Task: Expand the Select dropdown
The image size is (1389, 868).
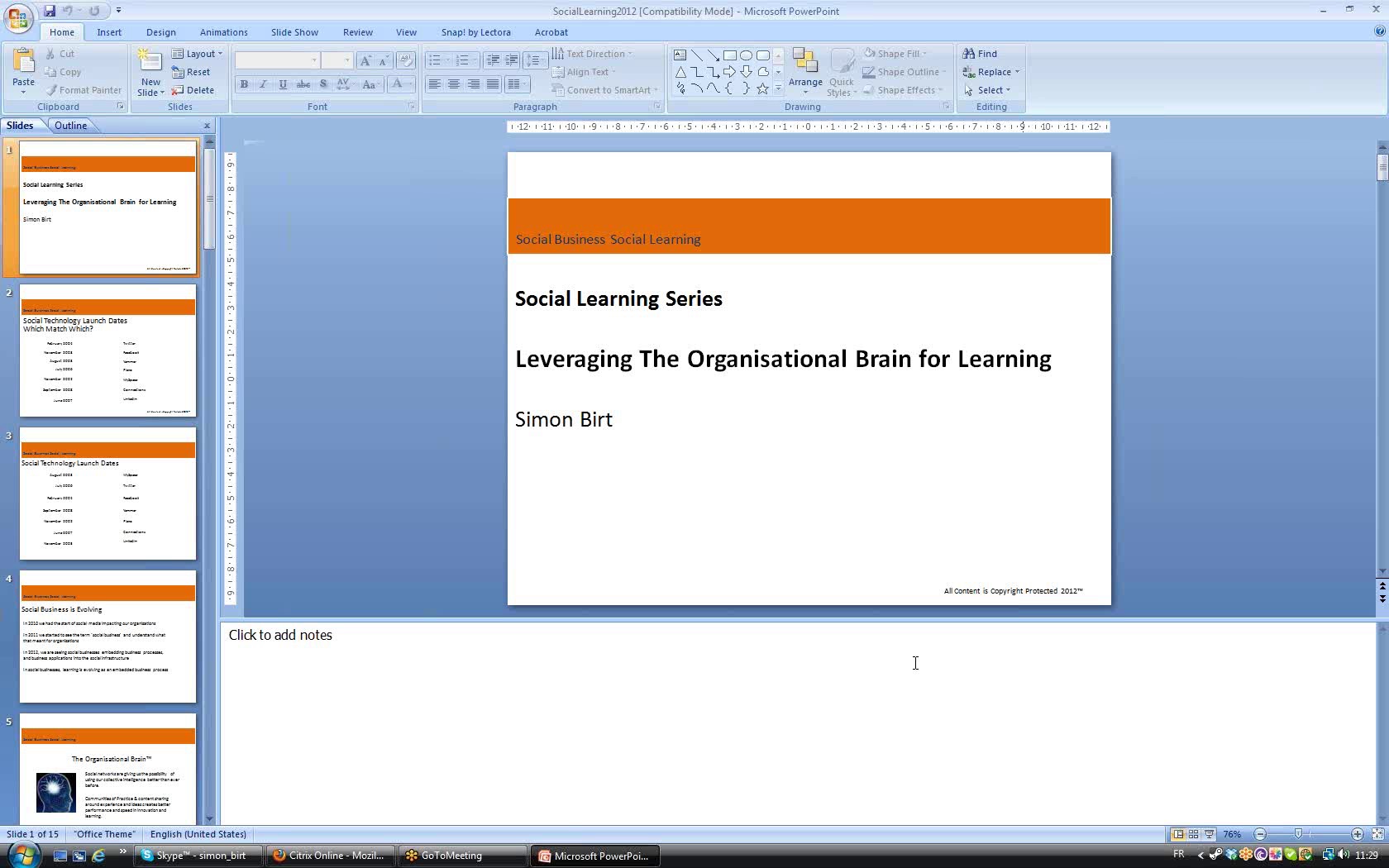Action: 987,90
